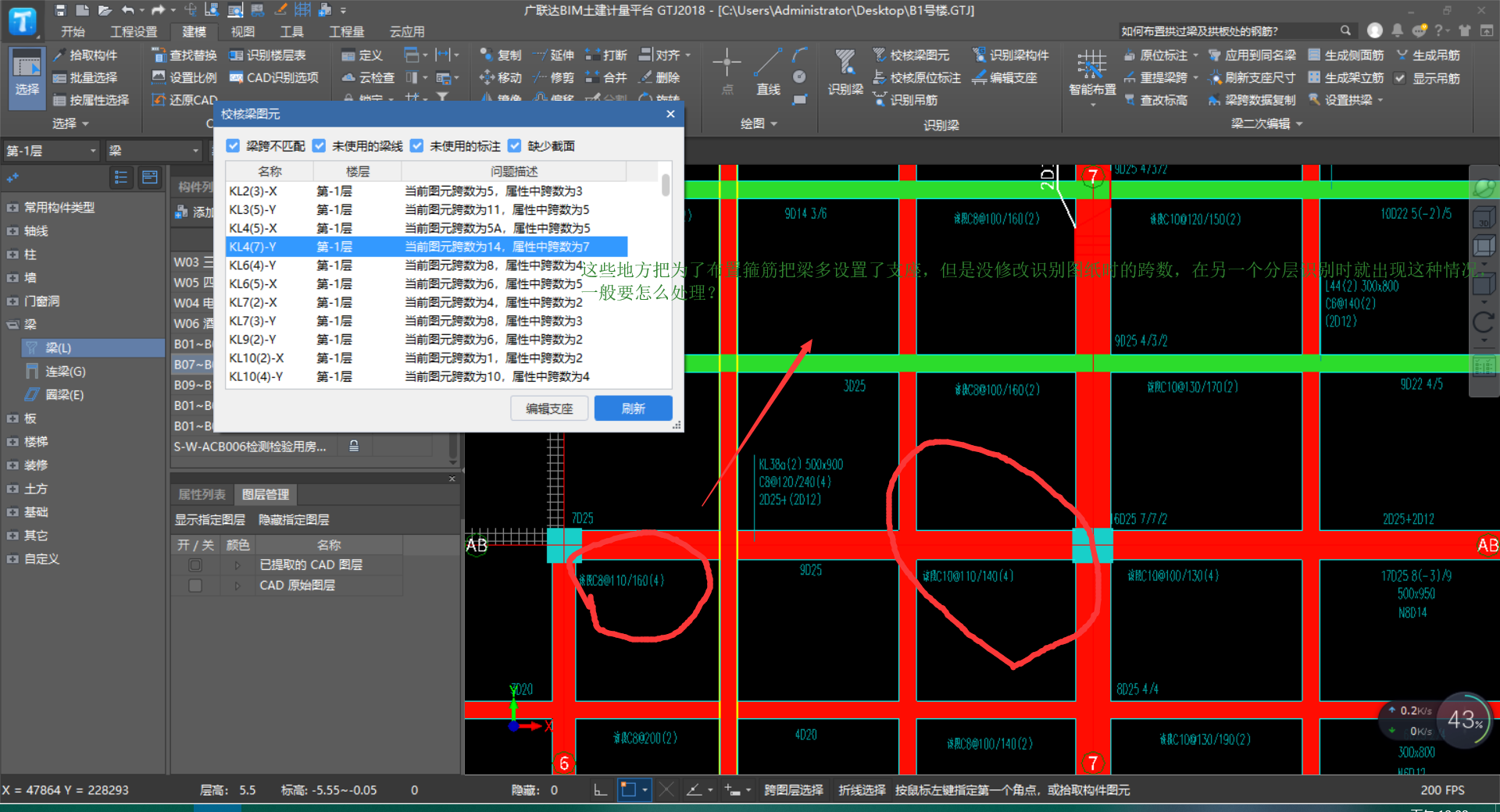
Task: Pick the 直线 drawing tool
Action: pyautogui.click(x=768, y=73)
